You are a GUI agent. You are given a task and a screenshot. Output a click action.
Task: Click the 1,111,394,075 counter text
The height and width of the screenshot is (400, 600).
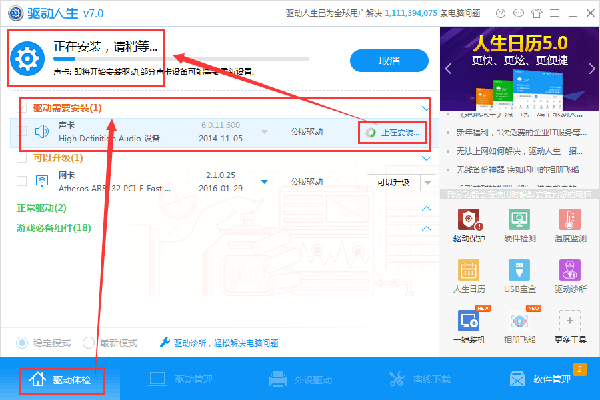tap(411, 13)
